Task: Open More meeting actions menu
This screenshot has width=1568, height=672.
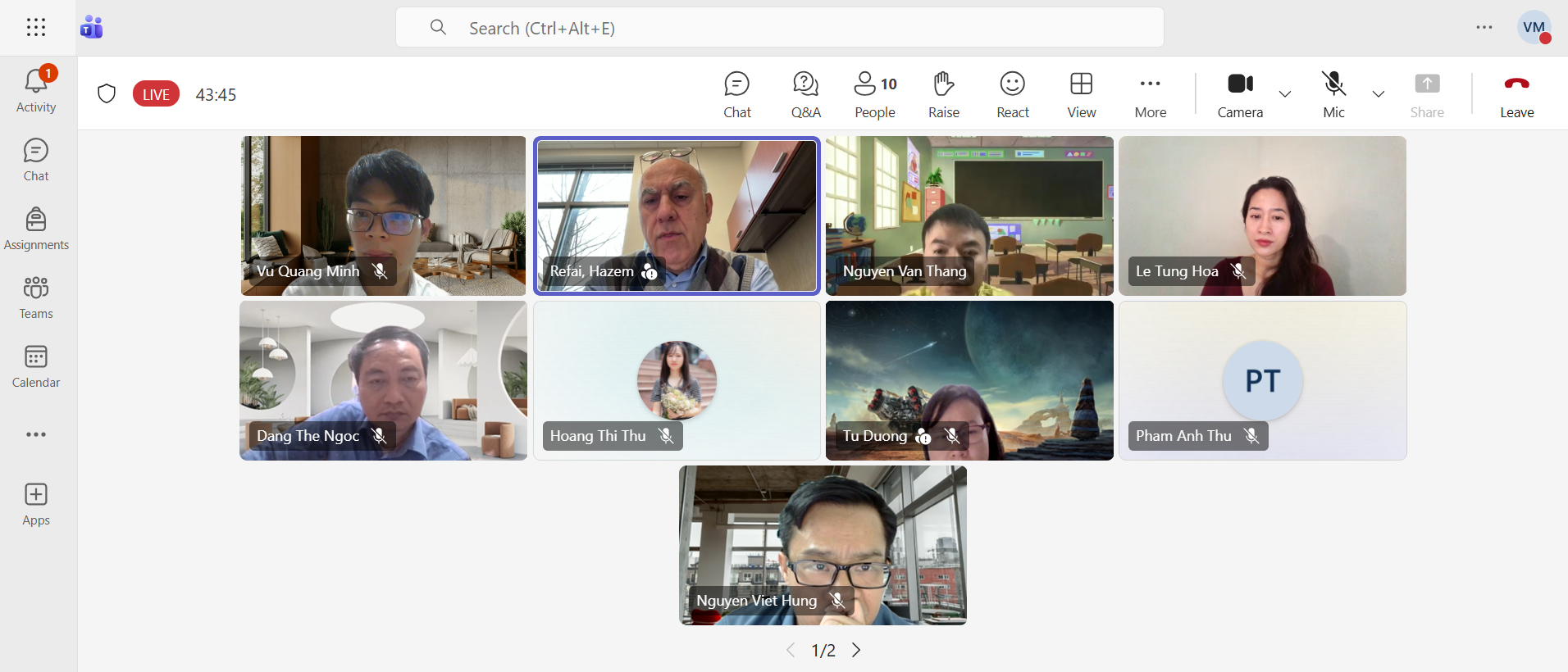Action: point(1150,94)
